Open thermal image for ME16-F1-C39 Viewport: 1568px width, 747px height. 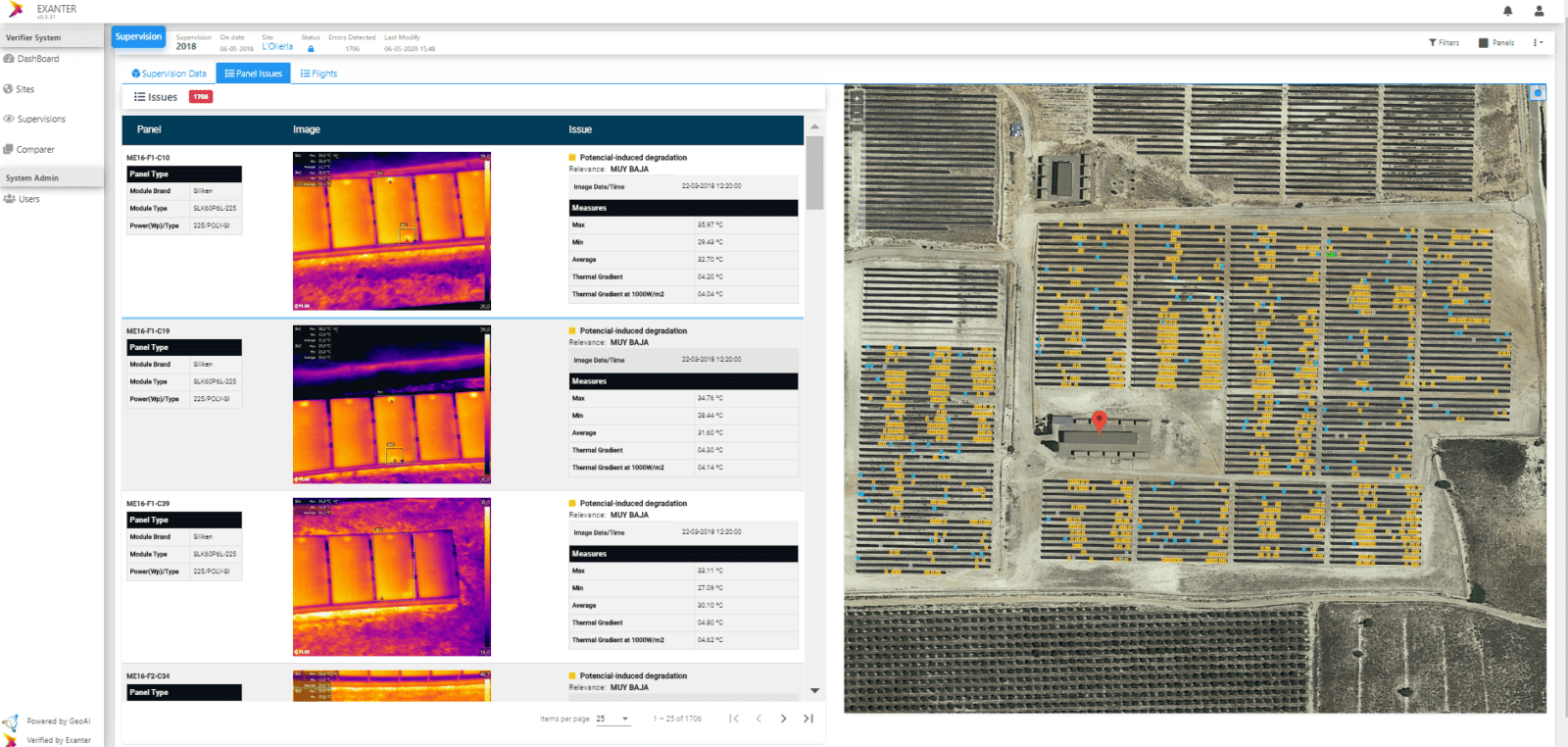coord(392,577)
